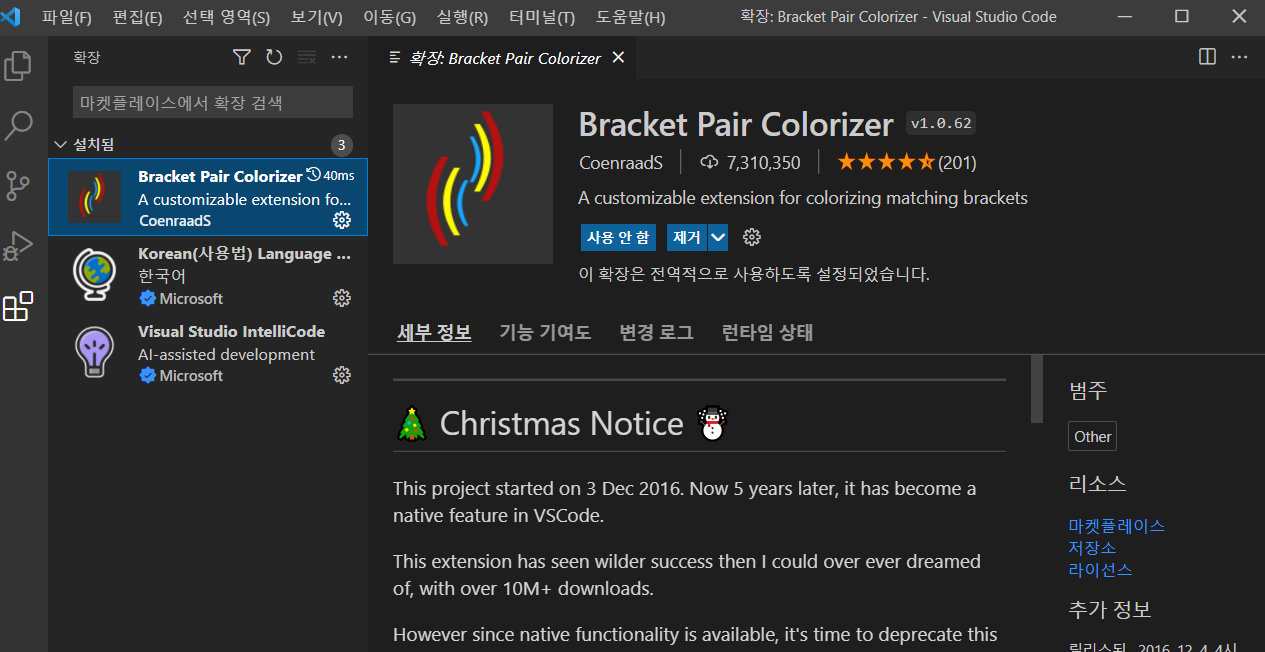The width and height of the screenshot is (1265, 652).
Task: Open the 라이선스 resource link
Action: tap(1100, 569)
